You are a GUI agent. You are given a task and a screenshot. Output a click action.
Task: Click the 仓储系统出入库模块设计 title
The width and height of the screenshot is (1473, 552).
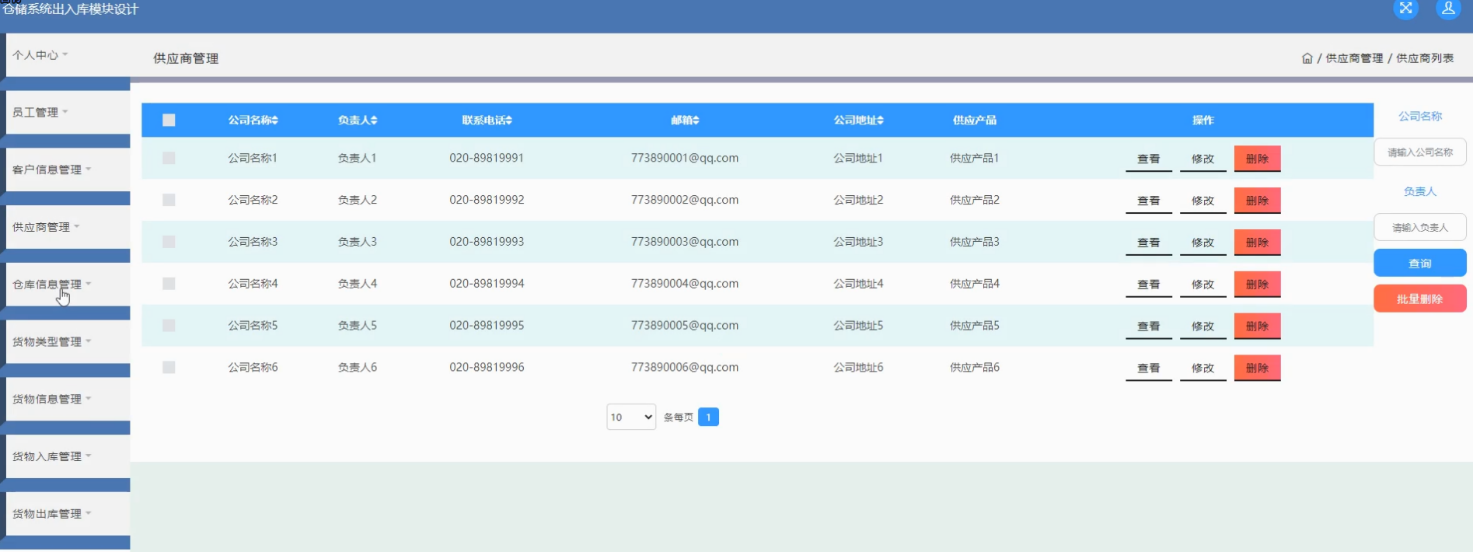[69, 9]
